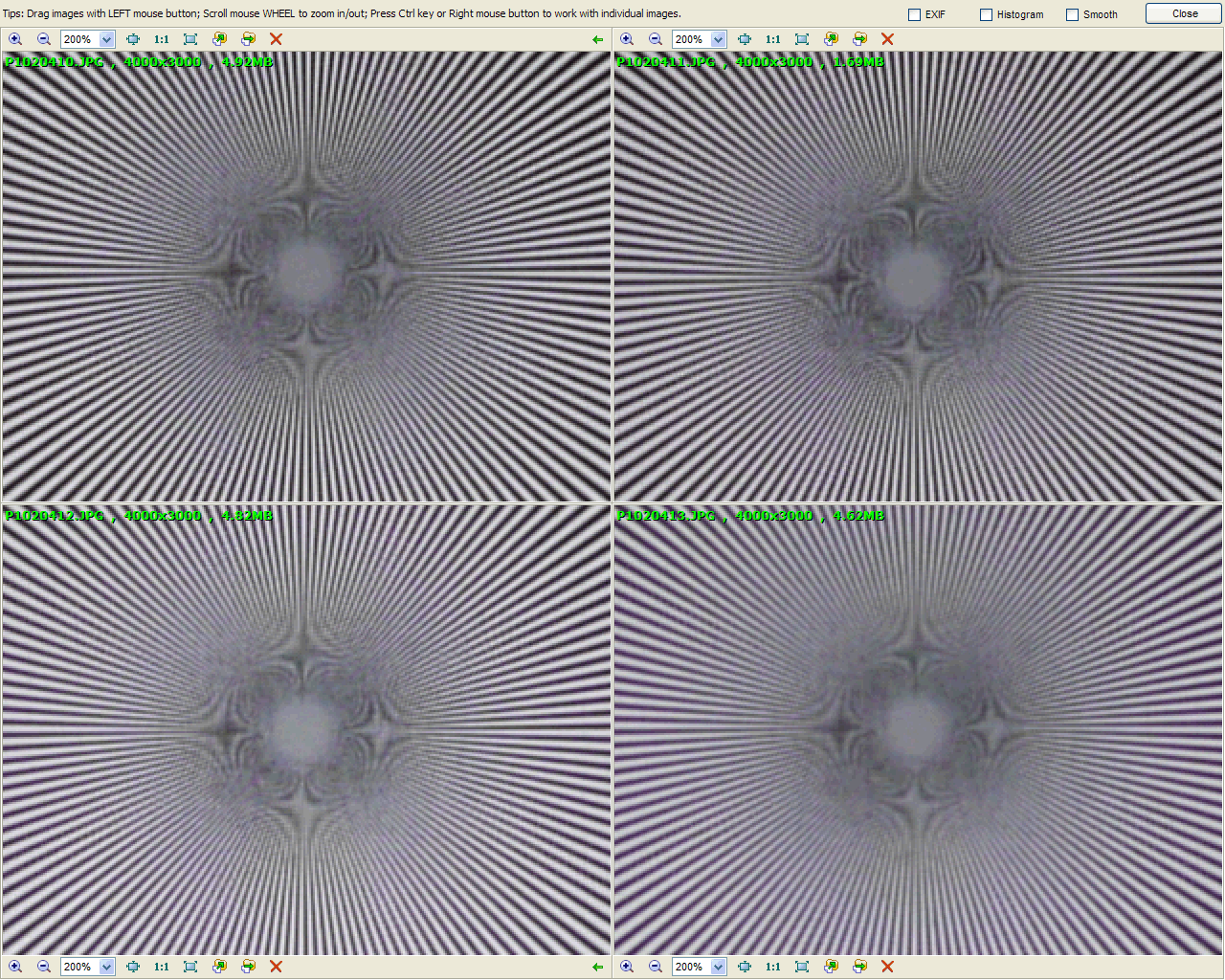Delete P1020413.JPG with the red X
Image resolution: width=1225 pixels, height=980 pixels.
(x=887, y=967)
